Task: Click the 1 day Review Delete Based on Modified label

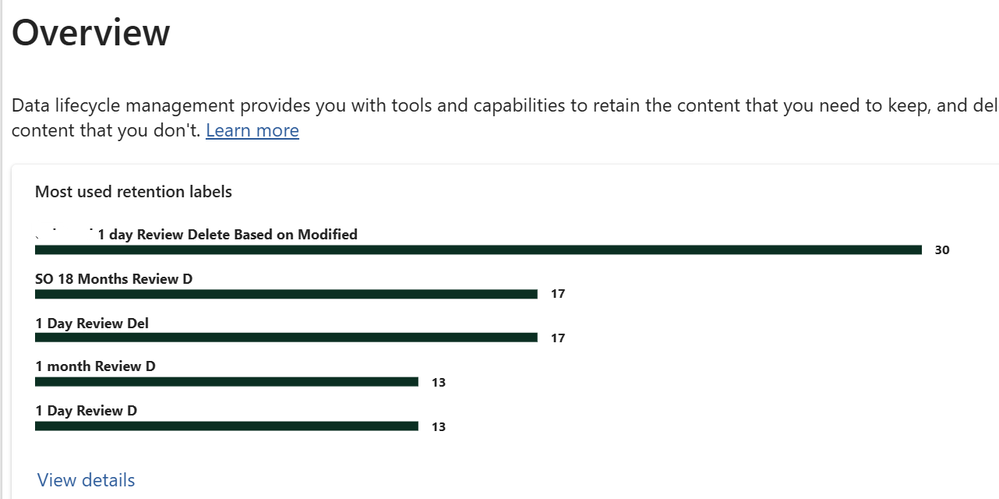Action: pos(227,235)
